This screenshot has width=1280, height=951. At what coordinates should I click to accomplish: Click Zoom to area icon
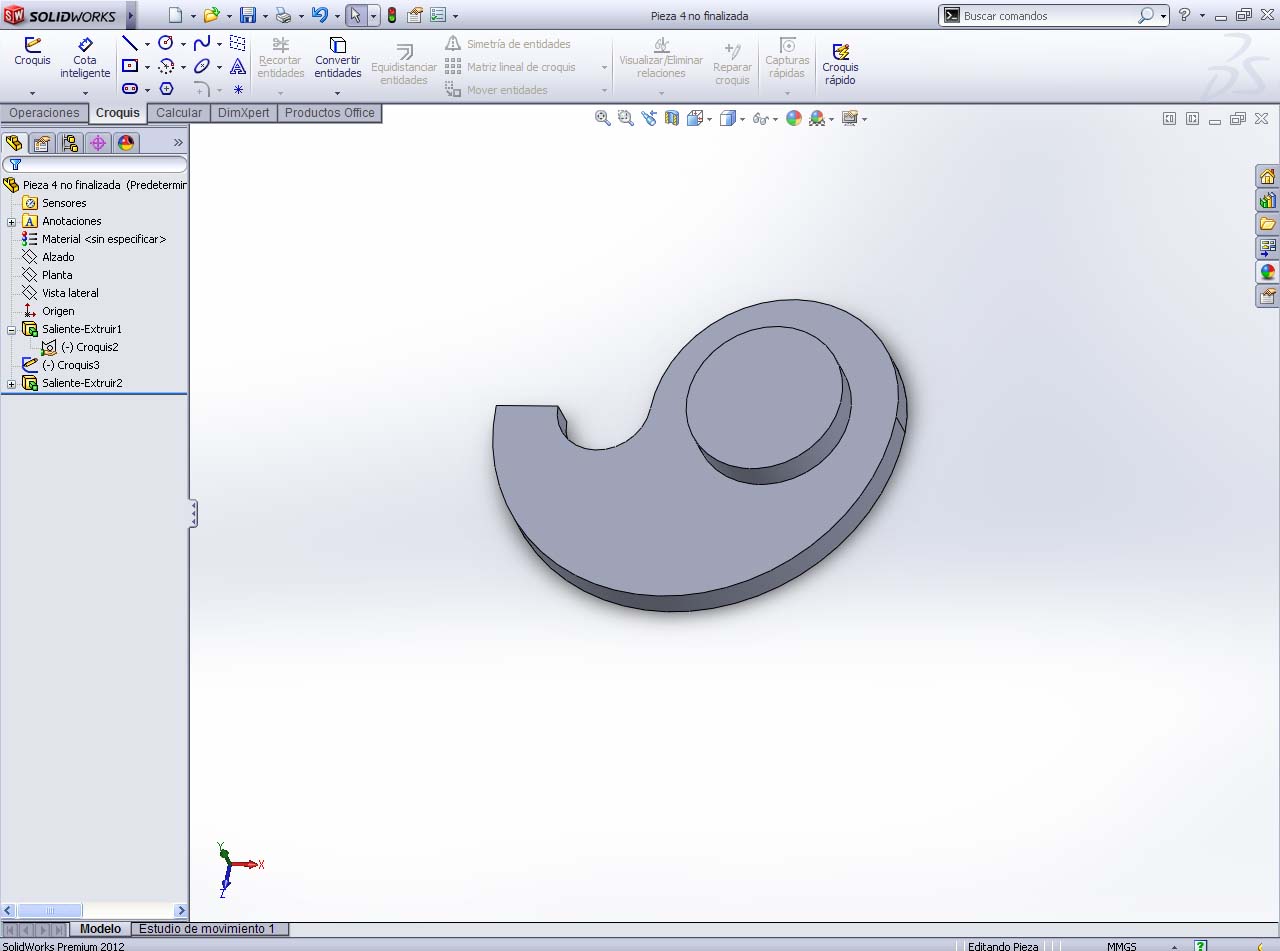point(626,118)
